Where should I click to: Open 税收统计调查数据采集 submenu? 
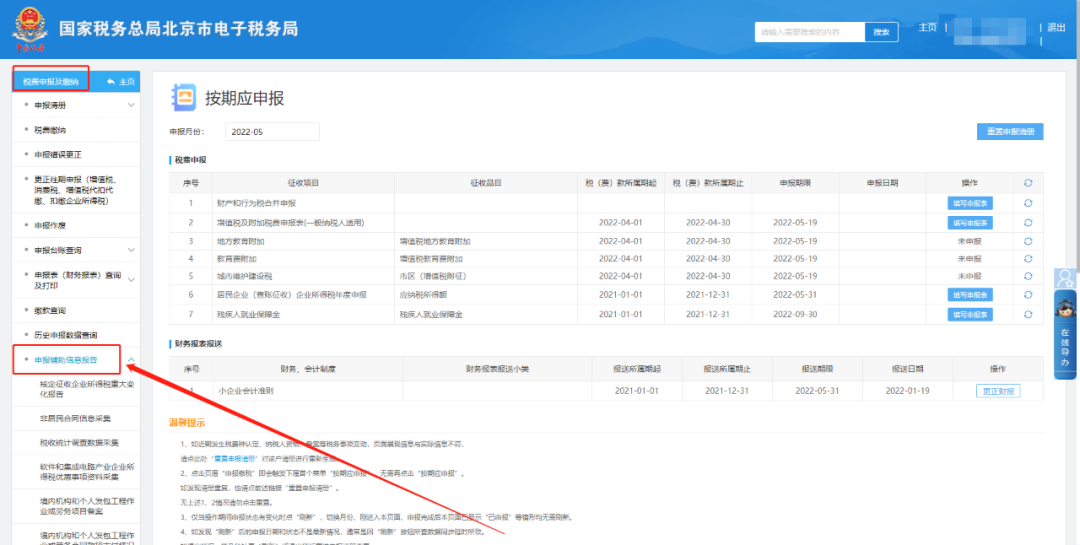79,442
